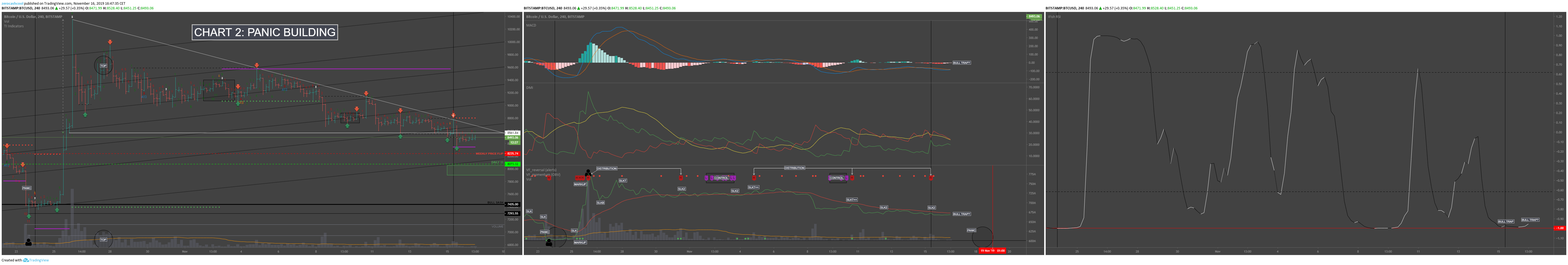Select the 8561.84 price axis label
The width and height of the screenshot is (1568, 265).
pyautogui.click(x=512, y=132)
